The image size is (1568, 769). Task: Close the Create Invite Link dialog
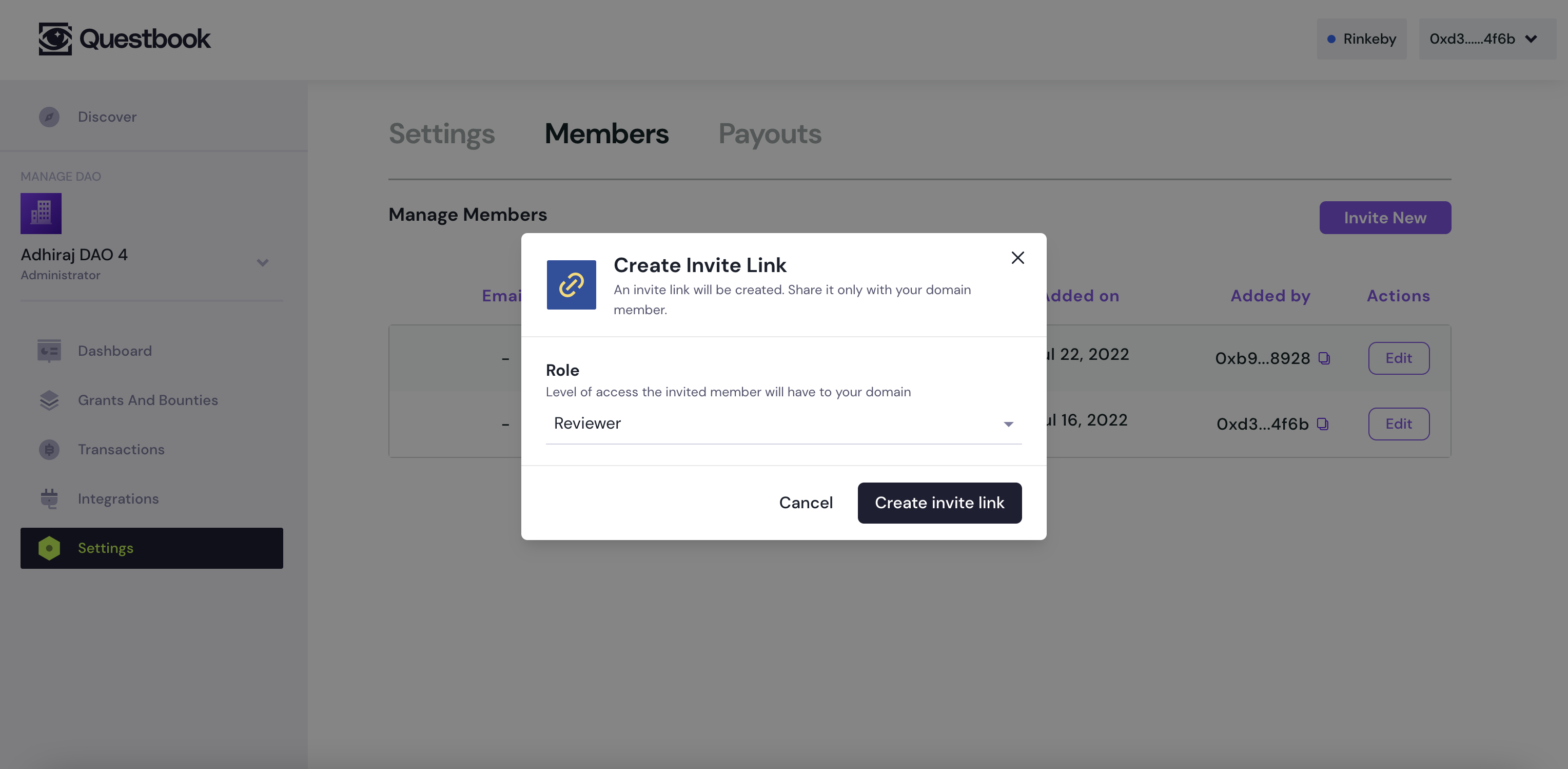(1017, 258)
